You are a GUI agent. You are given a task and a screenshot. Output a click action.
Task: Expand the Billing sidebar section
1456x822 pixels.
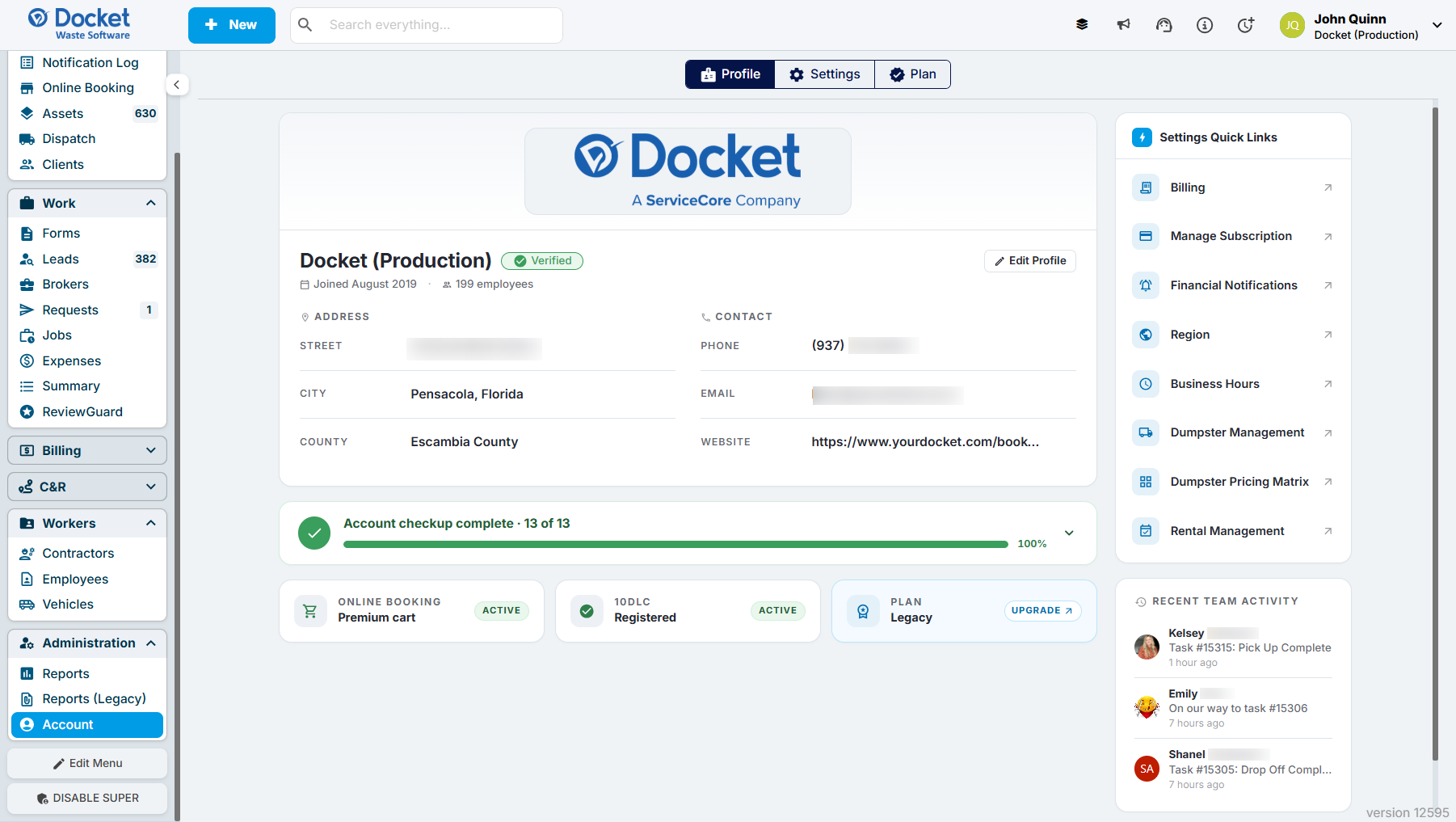point(87,450)
